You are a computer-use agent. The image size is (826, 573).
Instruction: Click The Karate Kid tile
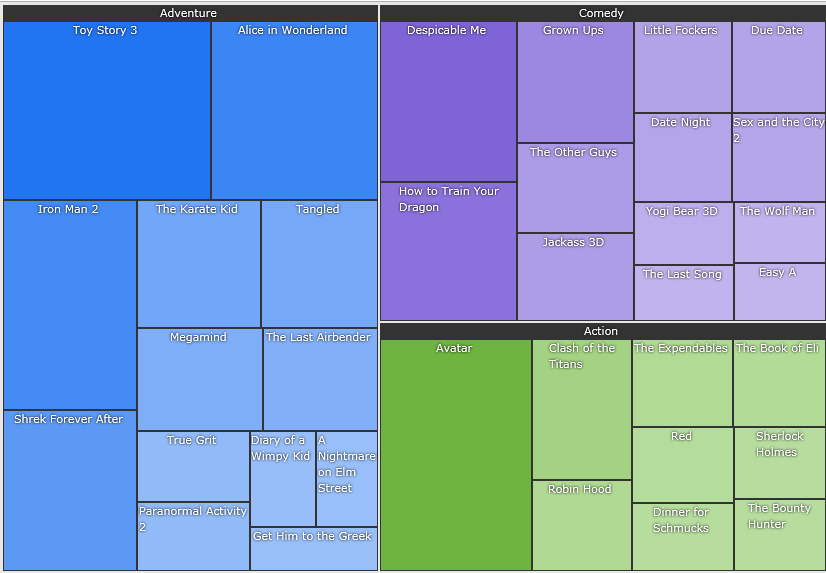point(199,264)
